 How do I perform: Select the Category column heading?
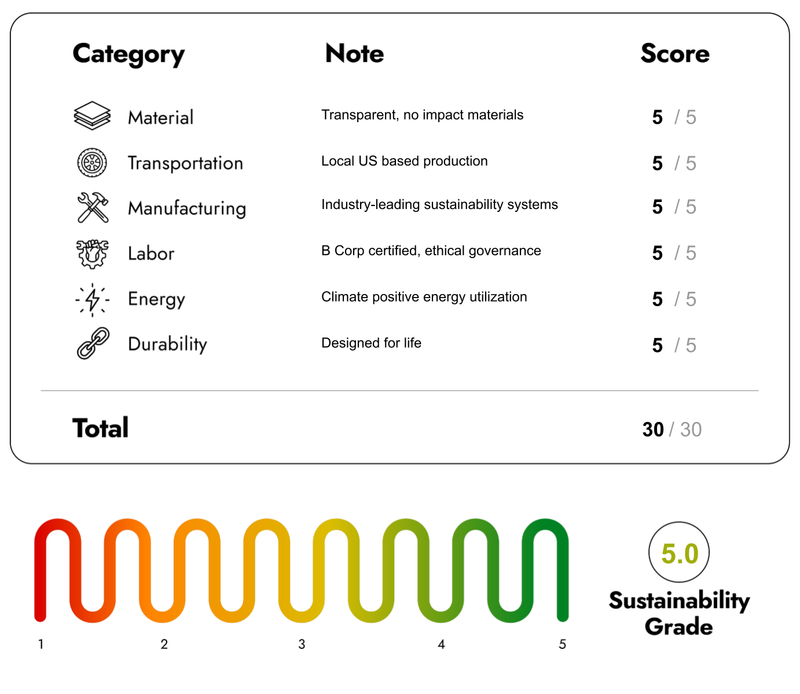click(x=129, y=54)
